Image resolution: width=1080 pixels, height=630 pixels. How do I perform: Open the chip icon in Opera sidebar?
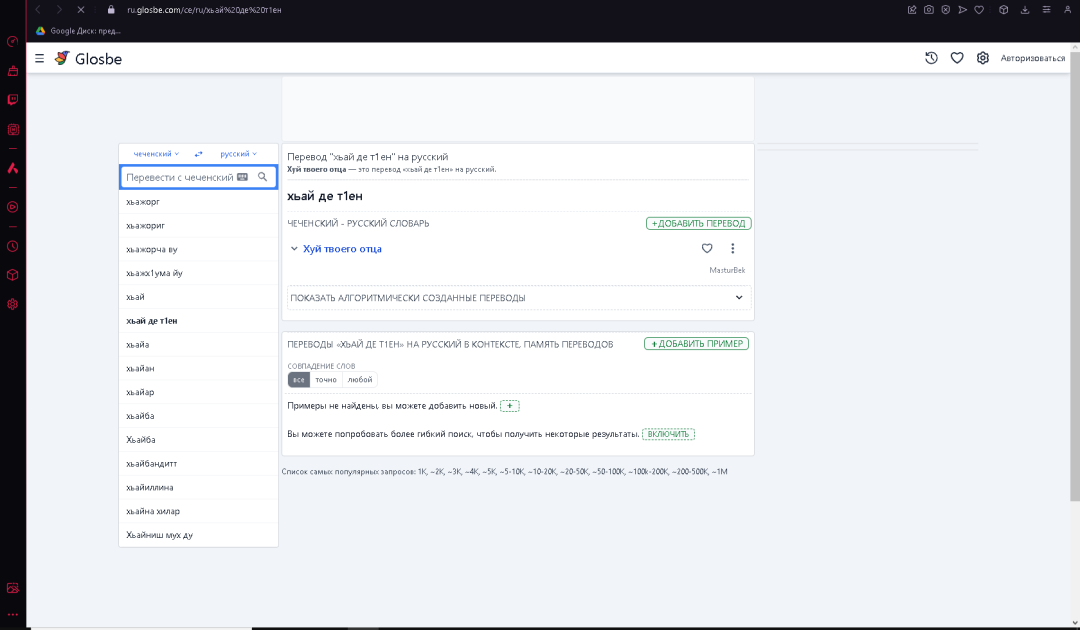click(12, 129)
